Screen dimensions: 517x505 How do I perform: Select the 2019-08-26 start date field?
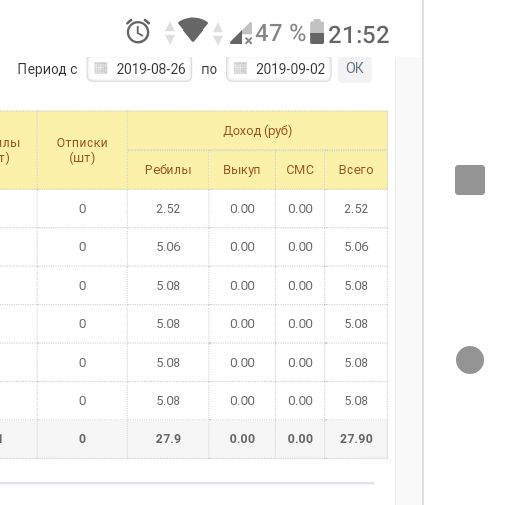[139, 69]
